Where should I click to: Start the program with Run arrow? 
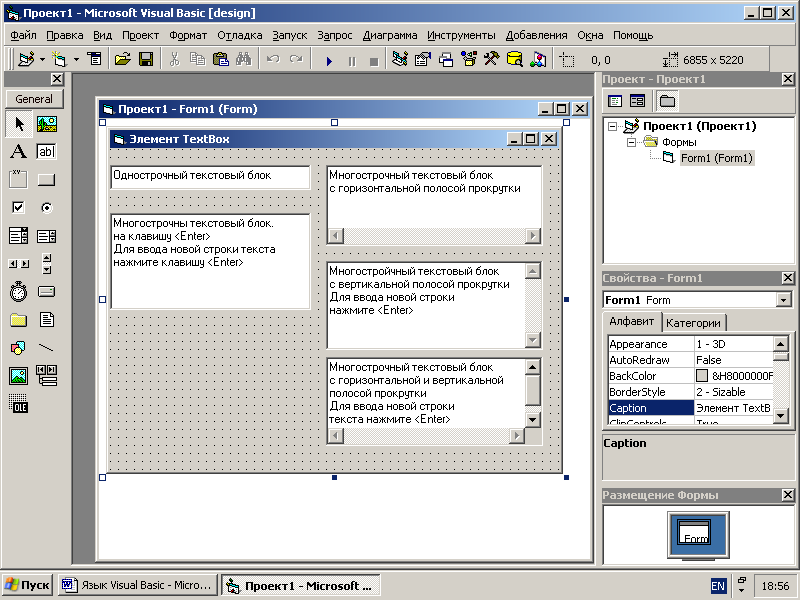pyautogui.click(x=329, y=61)
